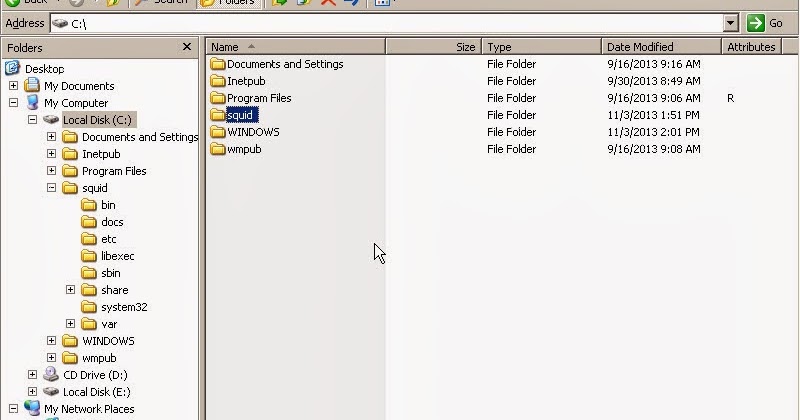Click the My Documents icon in tree
This screenshot has width=800, height=420.
32,85
